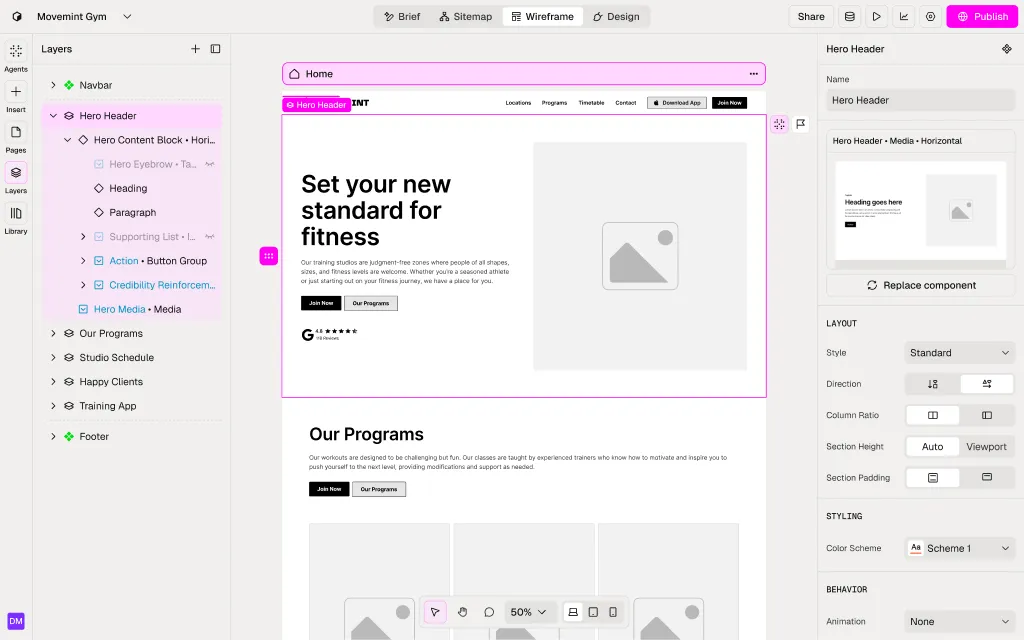Click the preview play icon
Screen dimensions: 1024x640
point(876,16)
